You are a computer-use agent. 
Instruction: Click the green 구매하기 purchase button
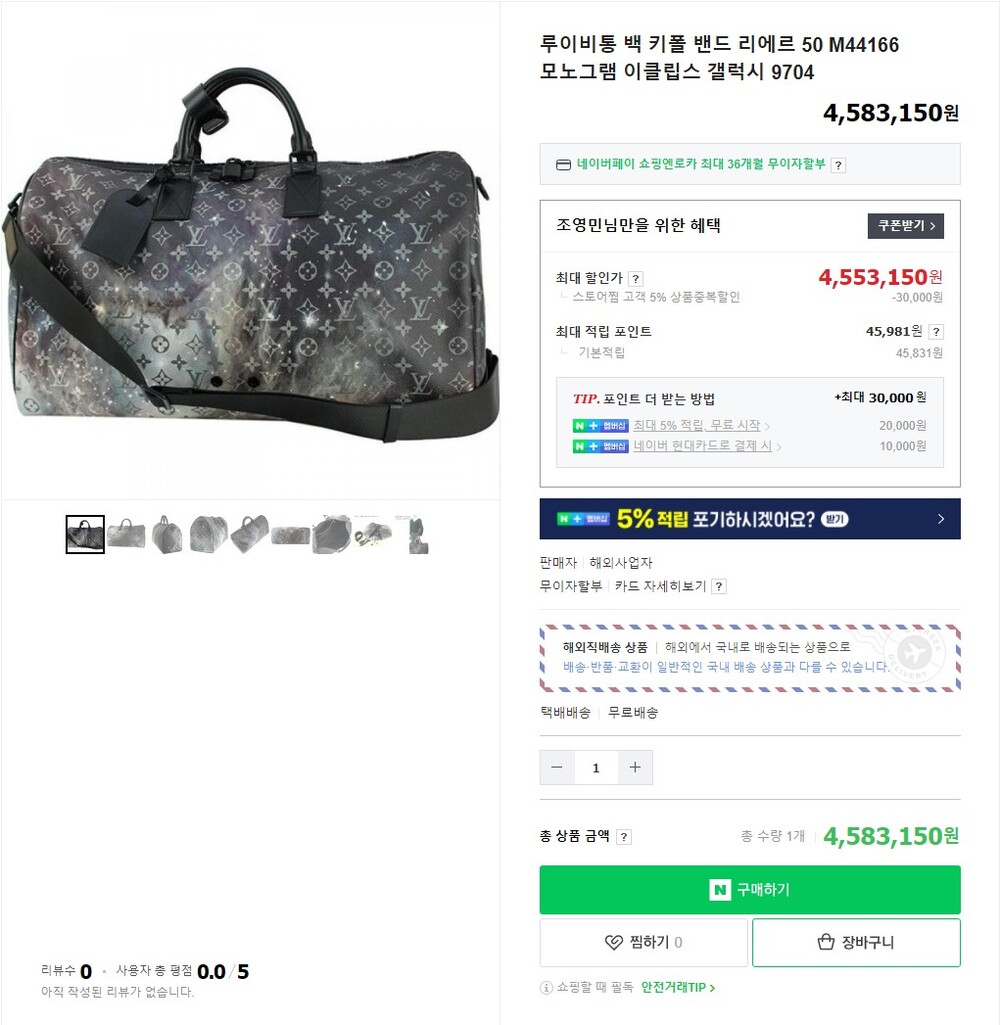click(x=750, y=890)
